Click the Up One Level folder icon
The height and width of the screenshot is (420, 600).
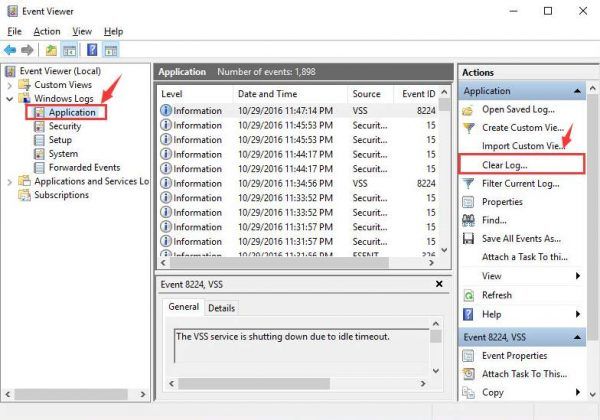click(x=51, y=50)
